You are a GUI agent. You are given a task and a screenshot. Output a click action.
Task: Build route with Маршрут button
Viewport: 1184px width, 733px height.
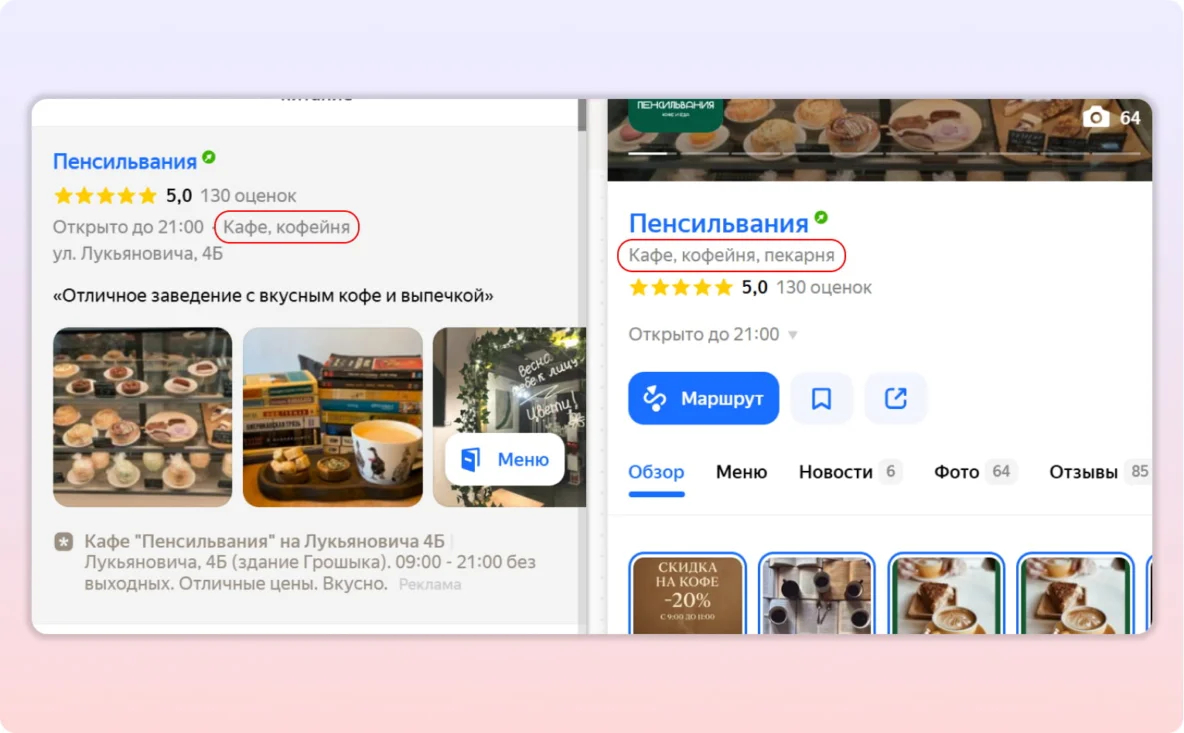point(703,399)
